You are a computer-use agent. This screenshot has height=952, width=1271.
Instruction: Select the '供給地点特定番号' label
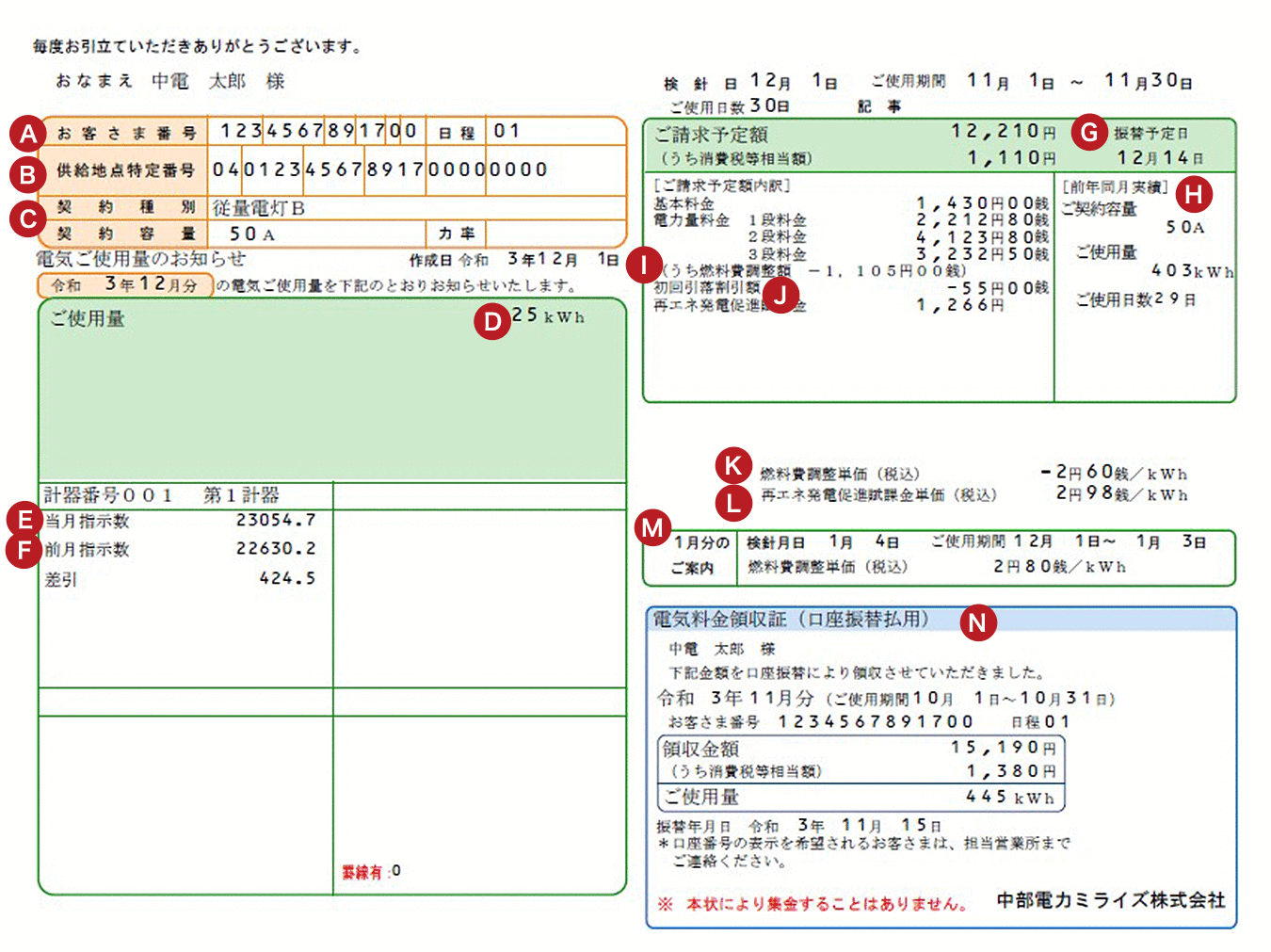126,170
